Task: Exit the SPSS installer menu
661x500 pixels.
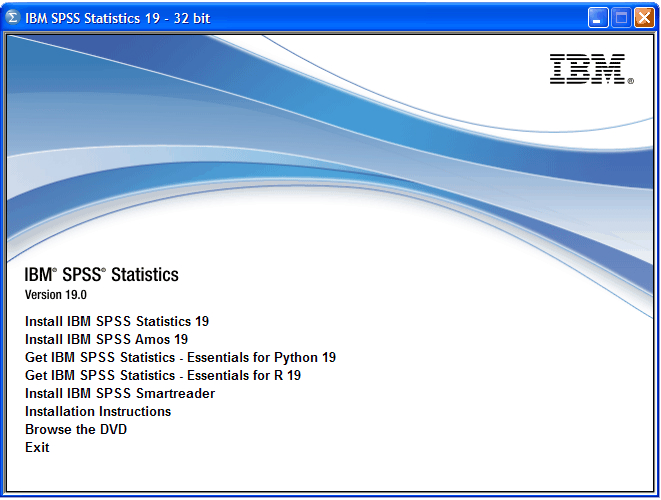Action: 37,447
